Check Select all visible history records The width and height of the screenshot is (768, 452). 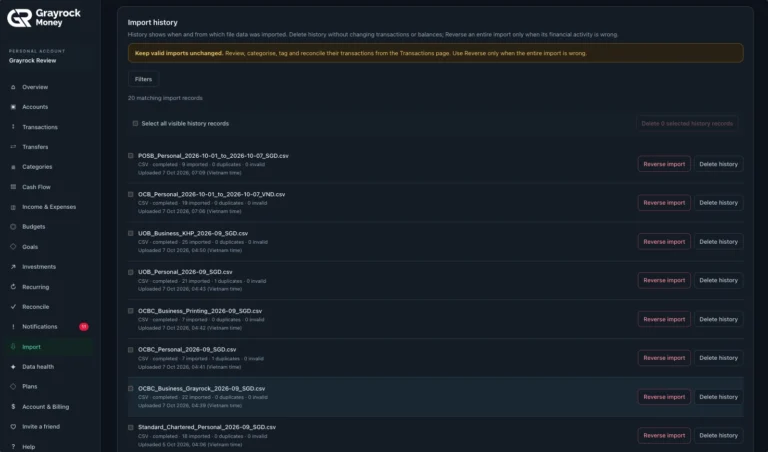coord(135,123)
